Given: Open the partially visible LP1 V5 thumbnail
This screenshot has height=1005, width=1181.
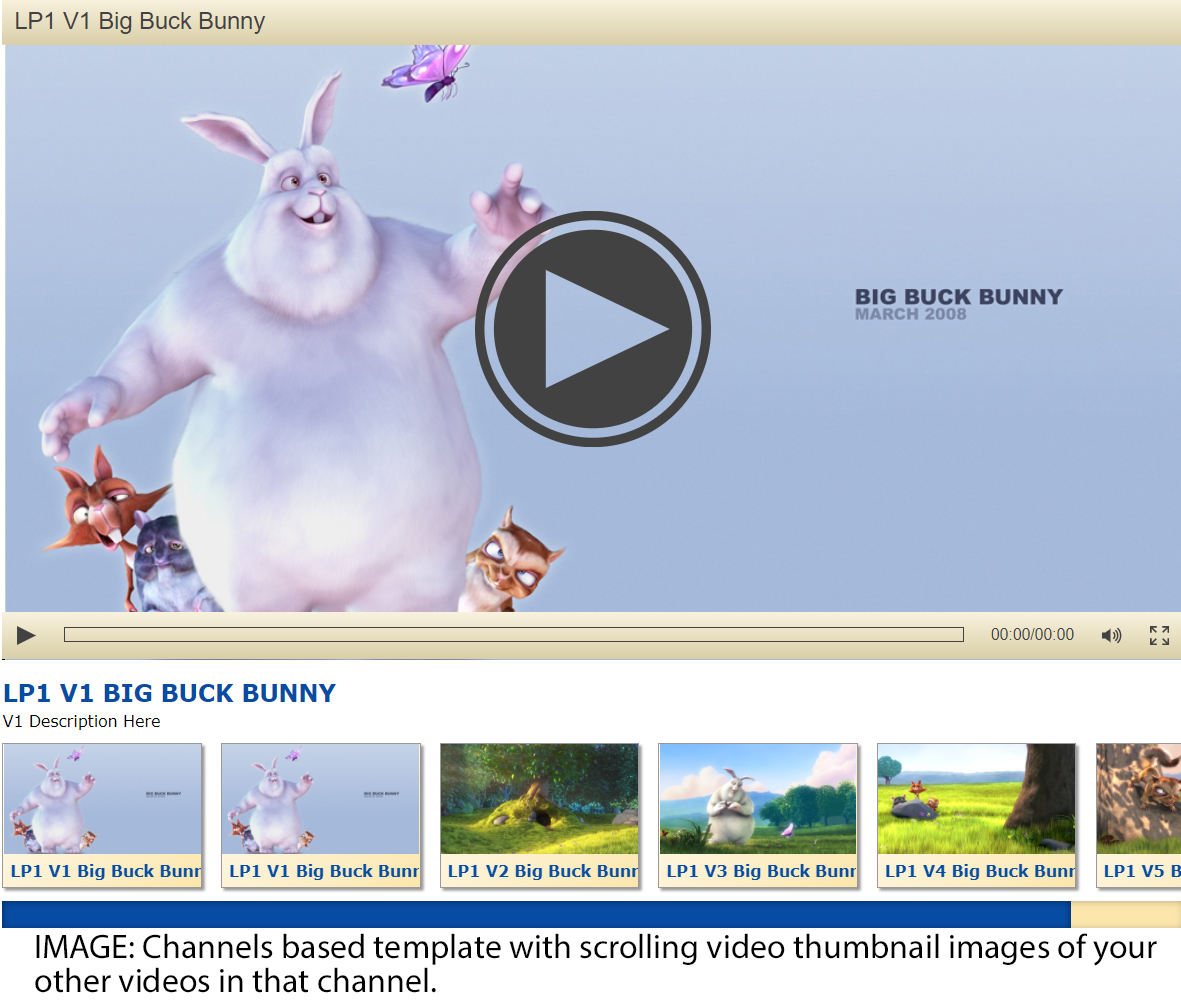Looking at the screenshot, I should (x=1139, y=815).
